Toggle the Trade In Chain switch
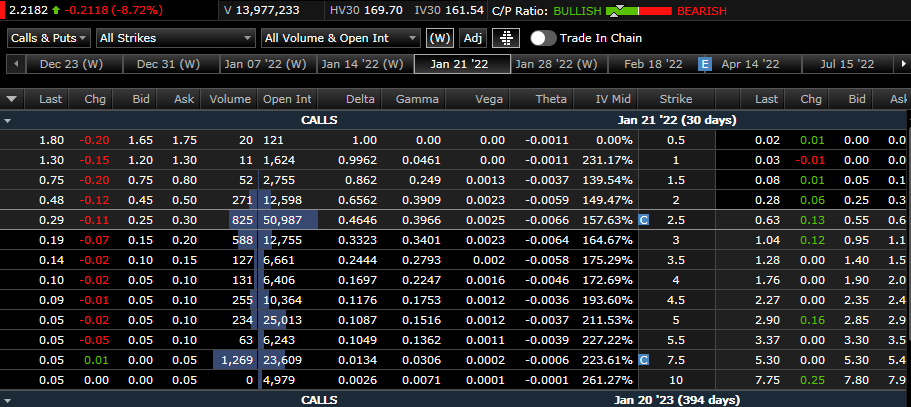This screenshot has height=407, width=911. click(543, 38)
